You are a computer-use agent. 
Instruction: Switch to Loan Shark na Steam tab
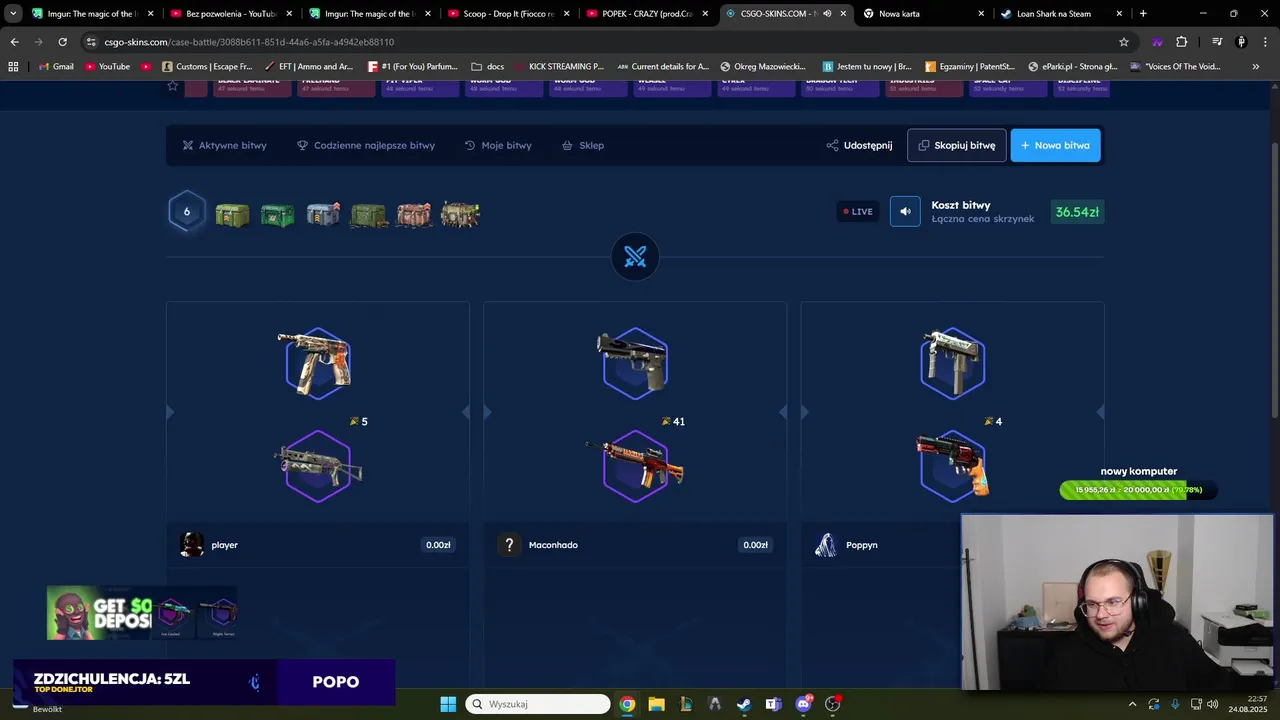(1062, 14)
